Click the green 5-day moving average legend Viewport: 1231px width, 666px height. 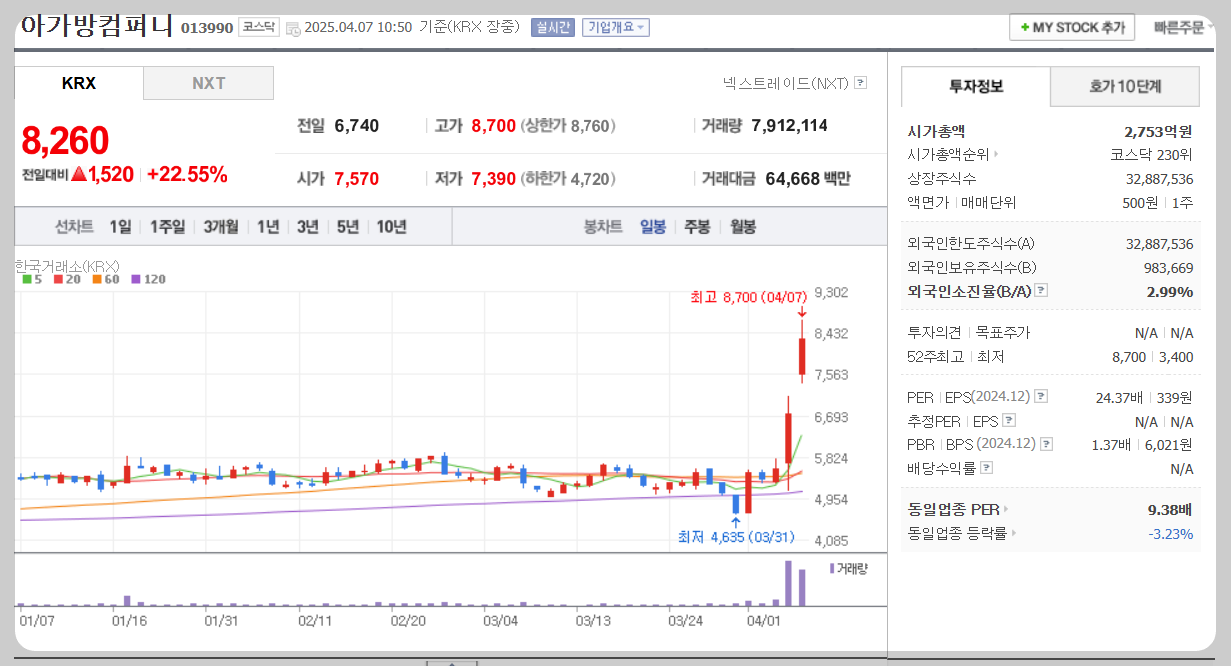pos(32,279)
